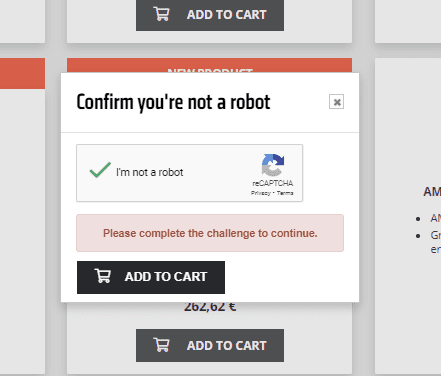441x376 pixels.
Task: Select the pink challenge error message
Action: (210, 233)
